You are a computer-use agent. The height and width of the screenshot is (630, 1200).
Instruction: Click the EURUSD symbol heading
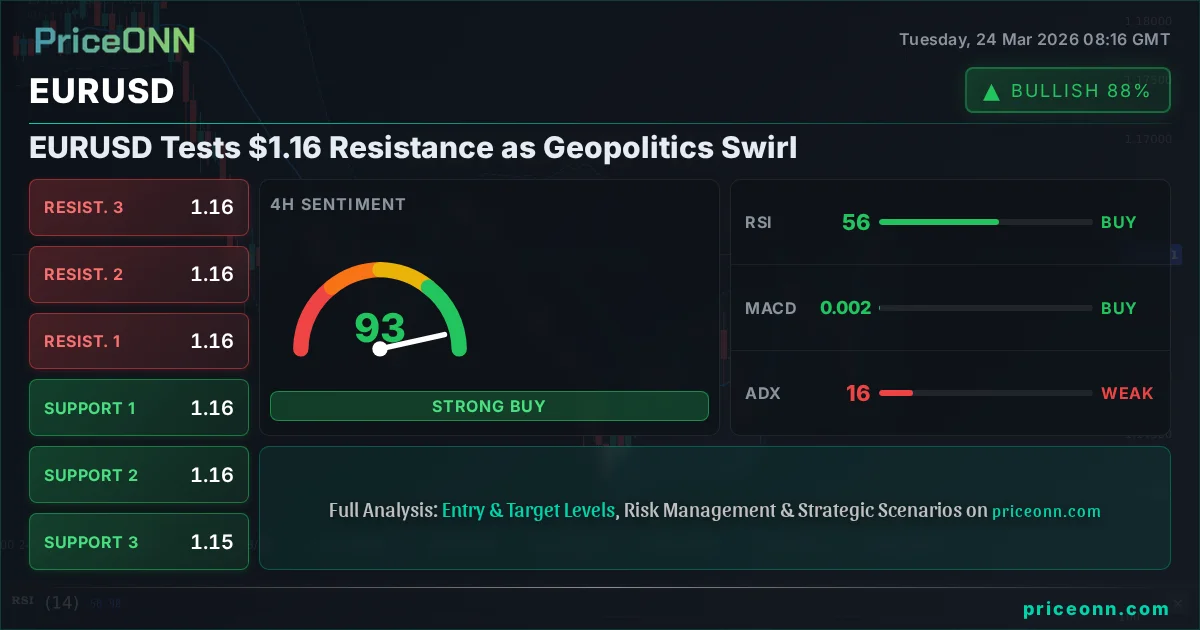click(102, 91)
